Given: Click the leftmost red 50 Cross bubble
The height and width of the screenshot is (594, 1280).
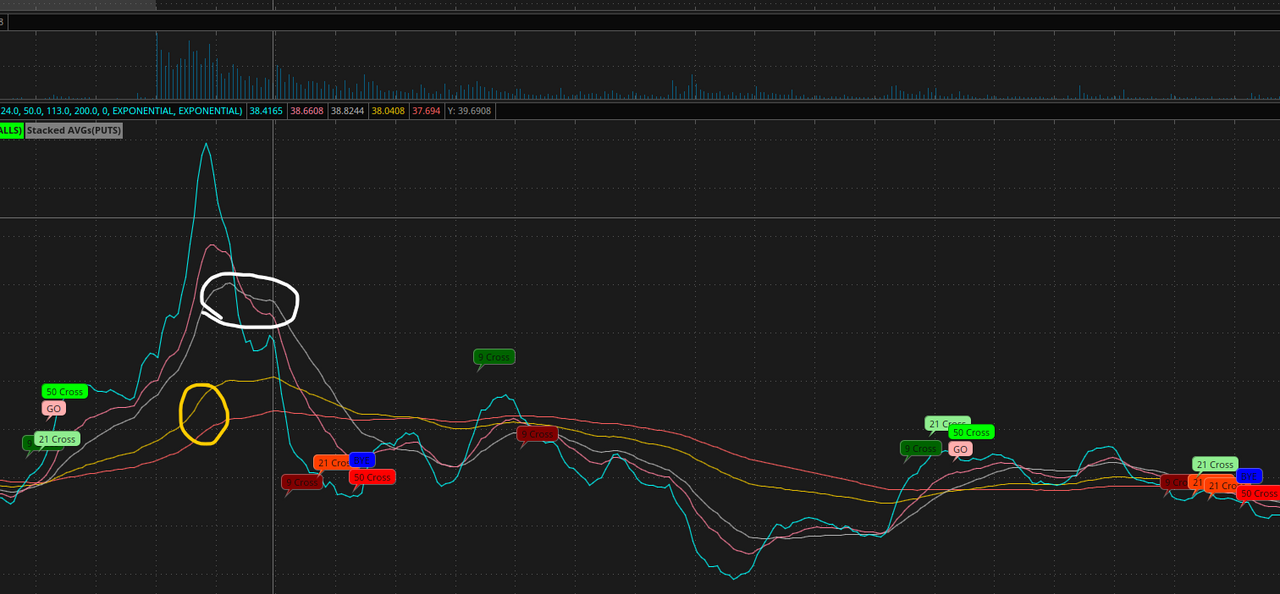Looking at the screenshot, I should click(372, 477).
